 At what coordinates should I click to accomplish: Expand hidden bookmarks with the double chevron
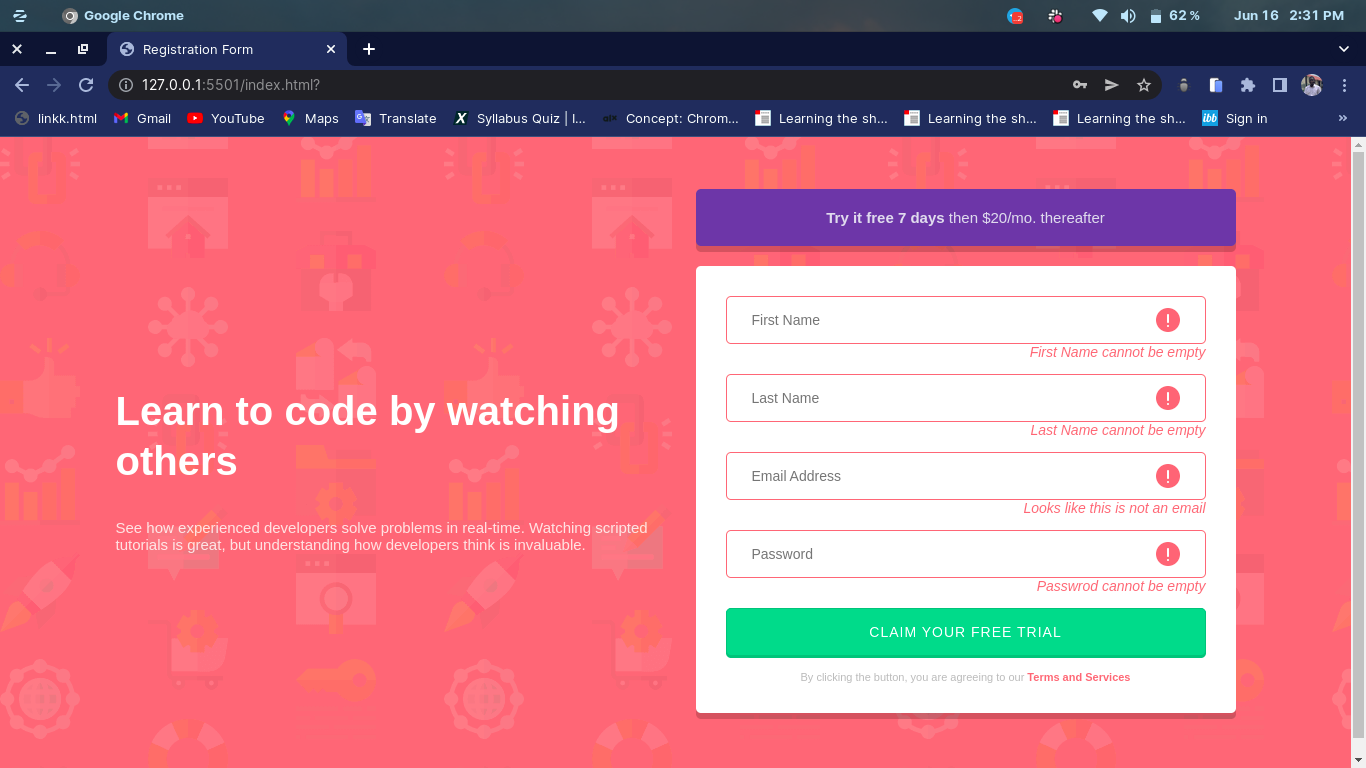tap(1342, 118)
